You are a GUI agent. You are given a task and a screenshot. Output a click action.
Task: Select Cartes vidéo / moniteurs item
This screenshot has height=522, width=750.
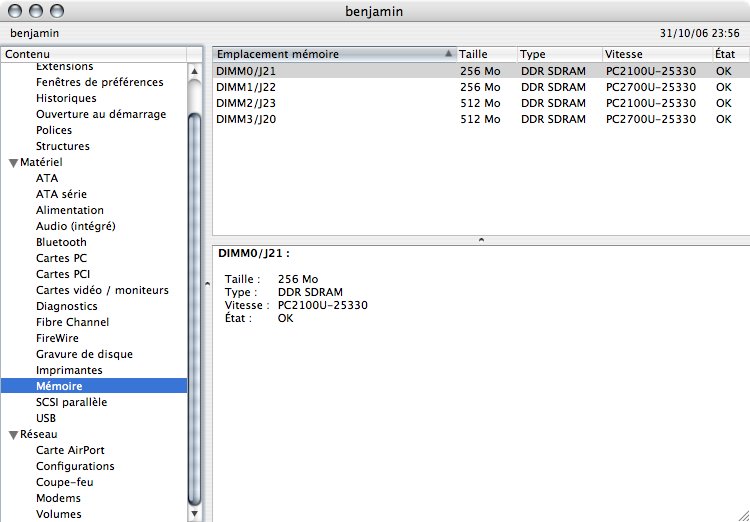[x=102, y=290]
